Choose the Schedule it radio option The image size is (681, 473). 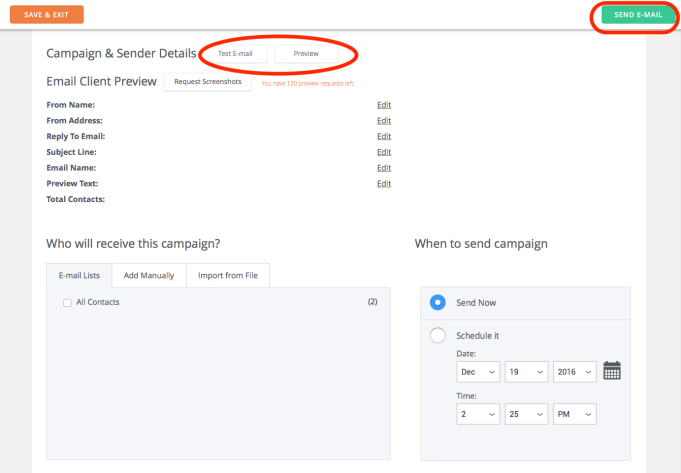point(437,336)
